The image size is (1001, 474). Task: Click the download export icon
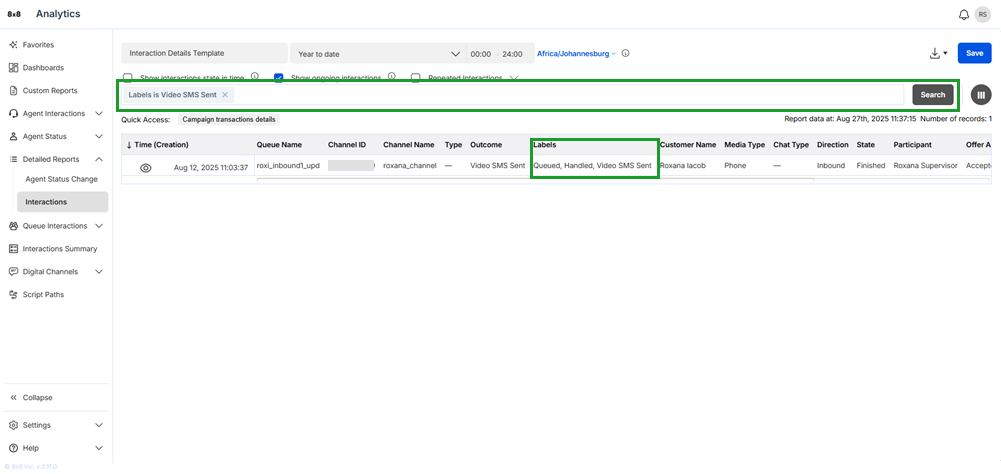(x=935, y=54)
